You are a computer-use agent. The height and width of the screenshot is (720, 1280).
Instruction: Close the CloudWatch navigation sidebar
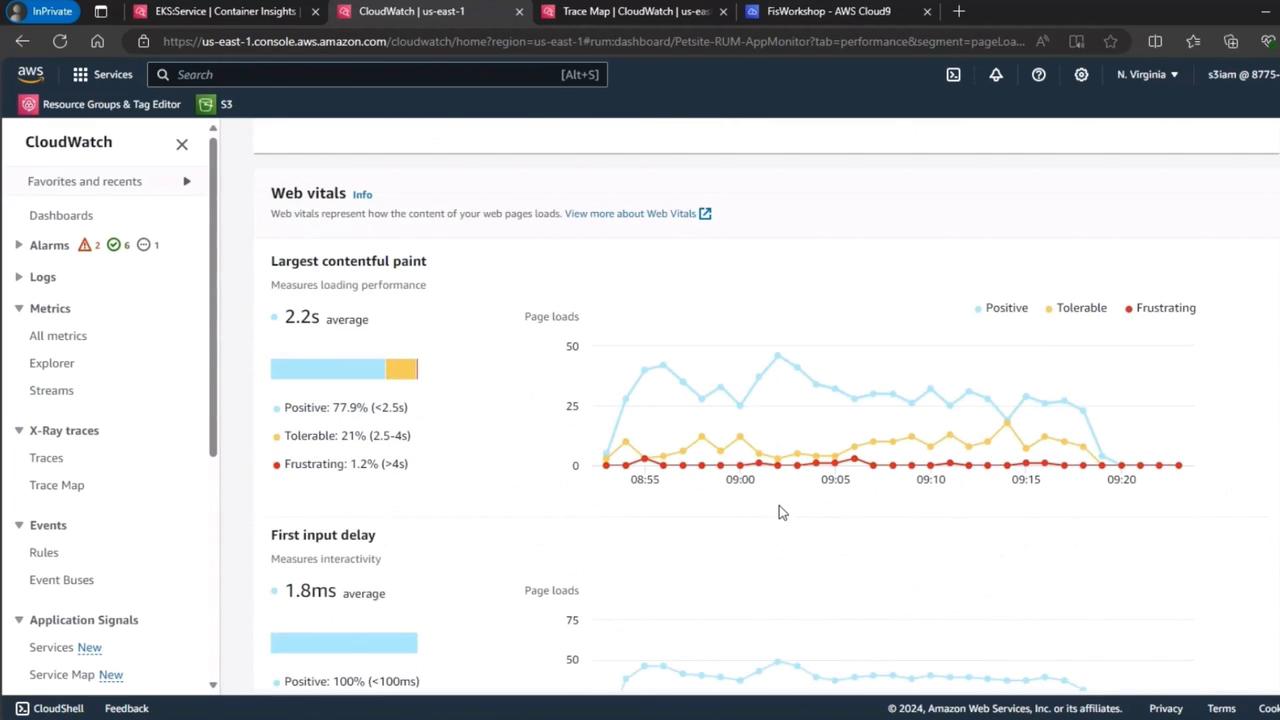click(182, 144)
